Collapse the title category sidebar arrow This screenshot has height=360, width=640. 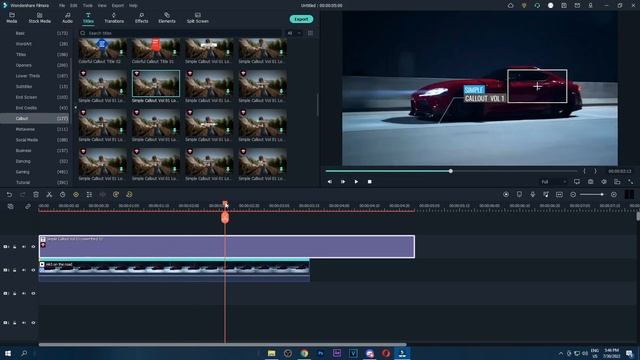75,107
